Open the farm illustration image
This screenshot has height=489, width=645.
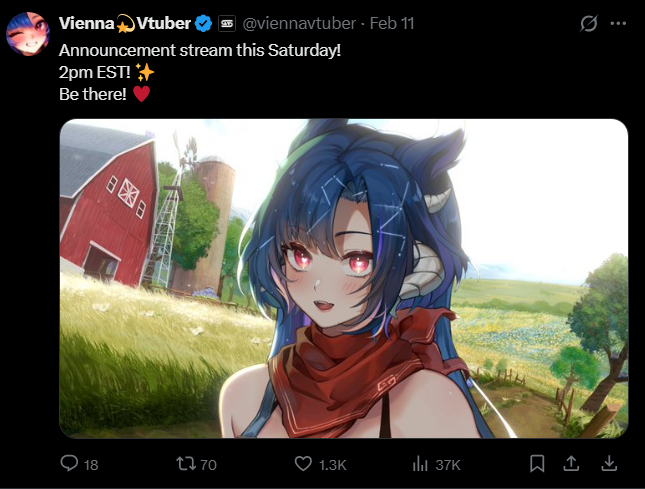point(344,278)
